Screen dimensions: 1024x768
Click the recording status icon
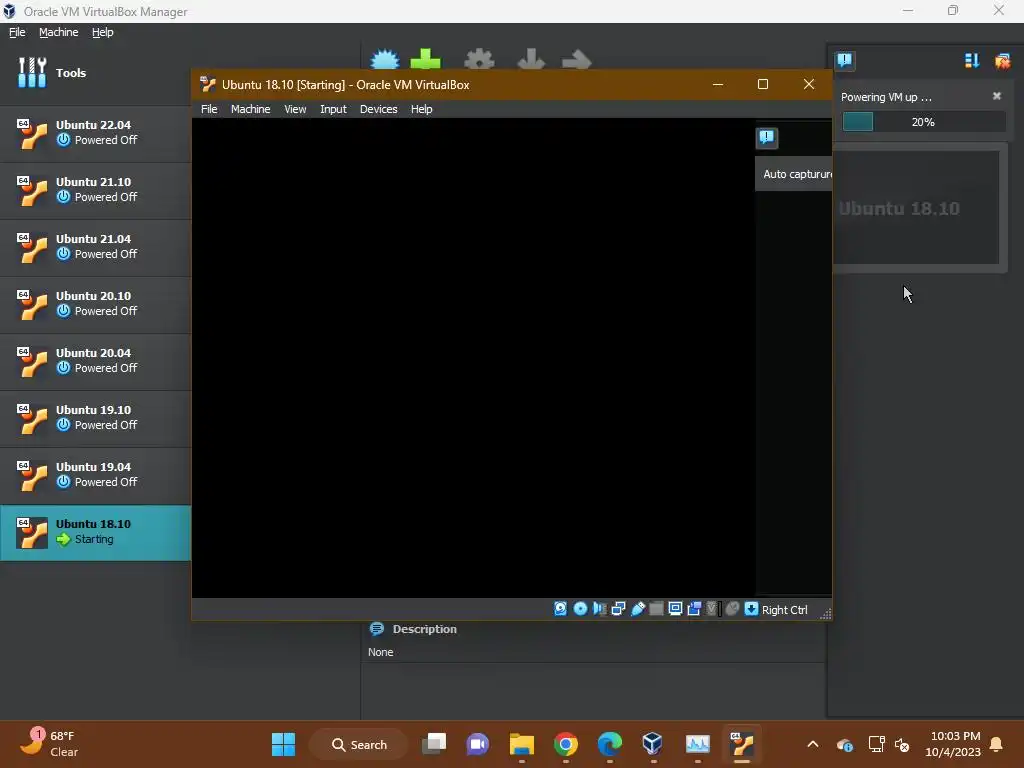pos(694,609)
